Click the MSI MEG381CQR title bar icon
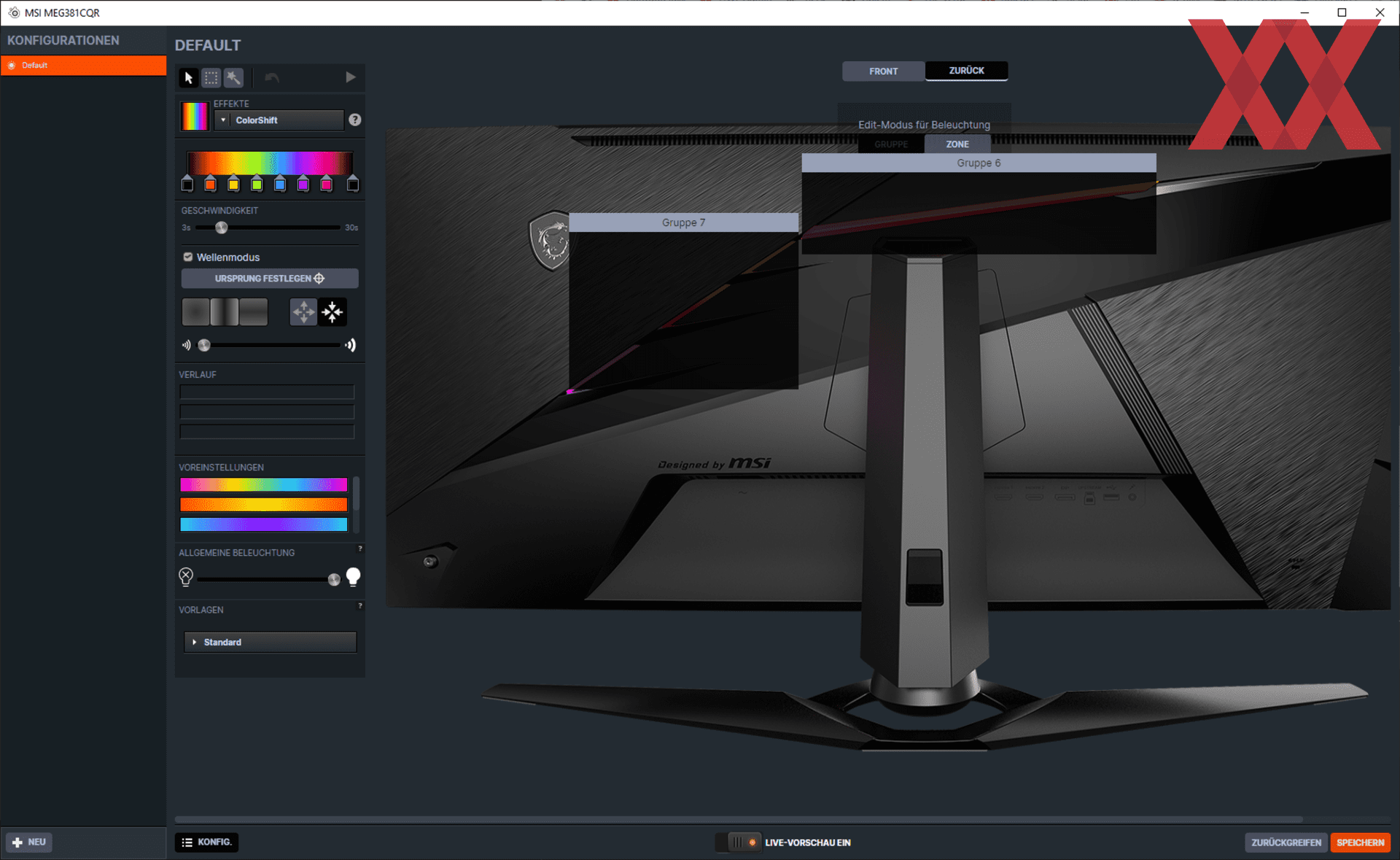This screenshot has height=860, width=1400. coord(14,12)
